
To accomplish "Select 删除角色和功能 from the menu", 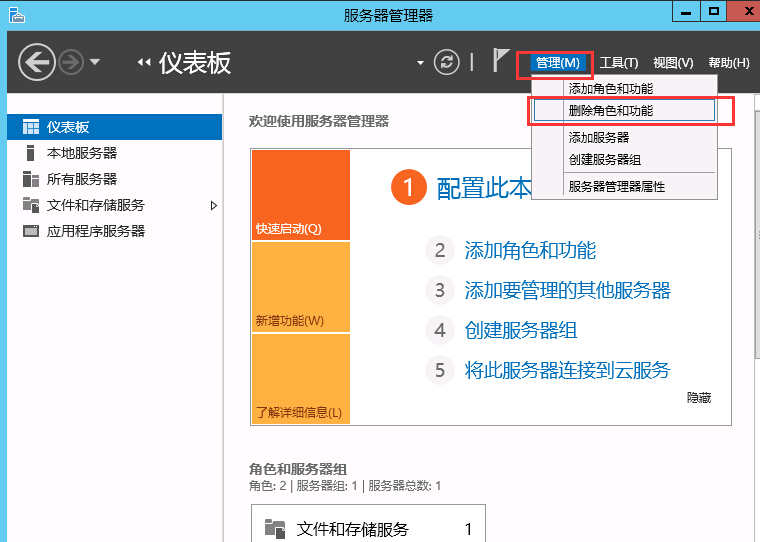I will coord(610,110).
